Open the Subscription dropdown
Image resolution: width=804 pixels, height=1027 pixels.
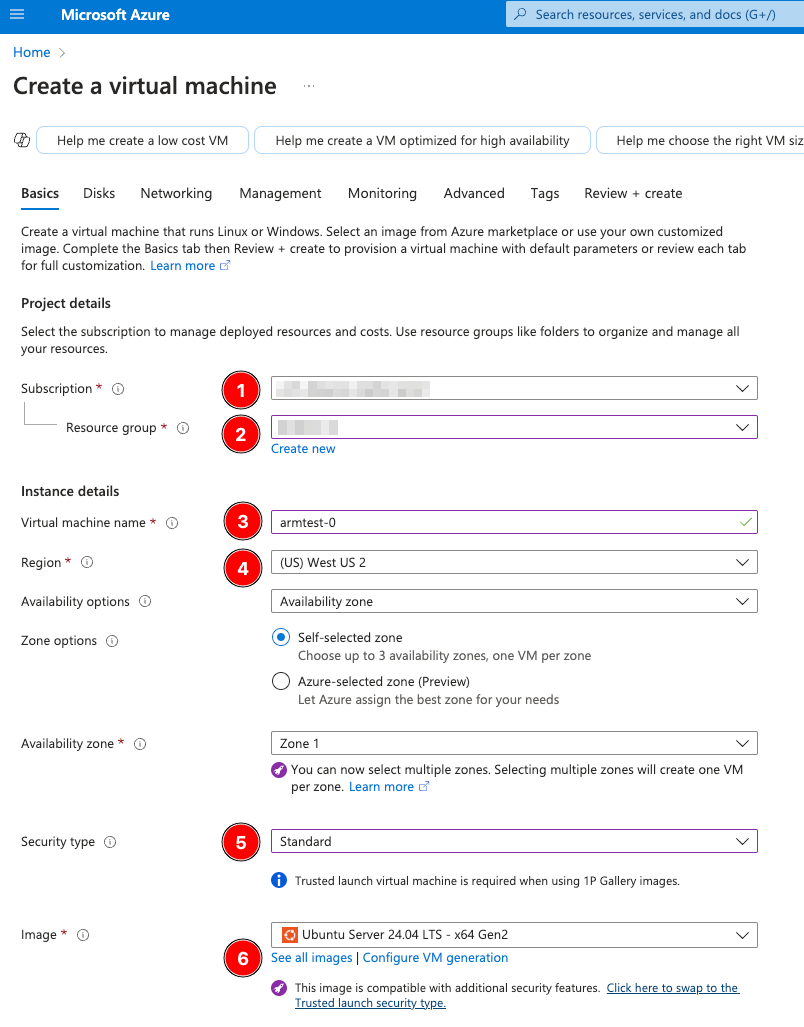tap(514, 388)
